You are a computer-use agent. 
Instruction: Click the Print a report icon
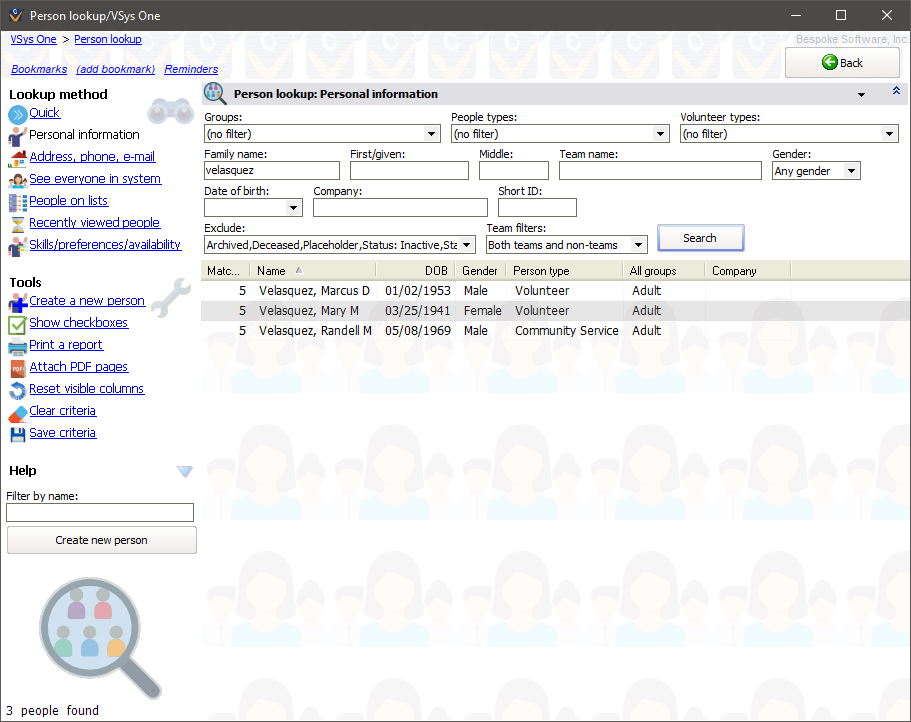pos(17,344)
